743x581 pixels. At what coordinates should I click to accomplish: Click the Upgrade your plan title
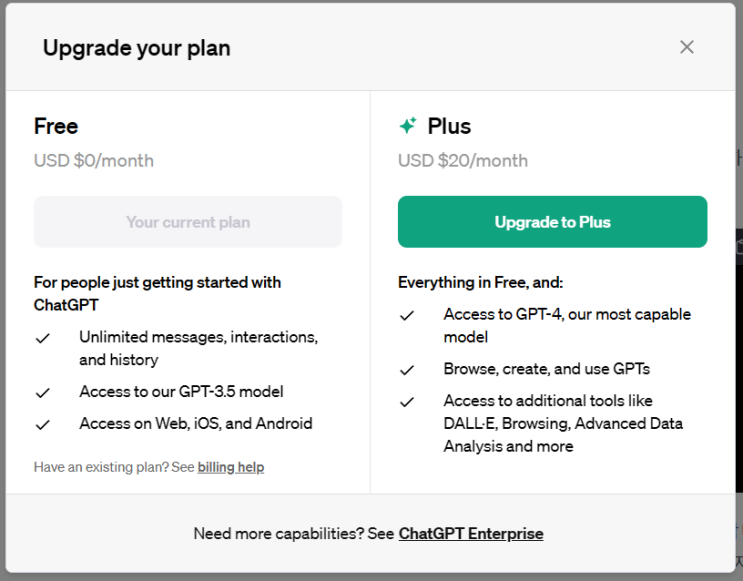[x=137, y=47]
